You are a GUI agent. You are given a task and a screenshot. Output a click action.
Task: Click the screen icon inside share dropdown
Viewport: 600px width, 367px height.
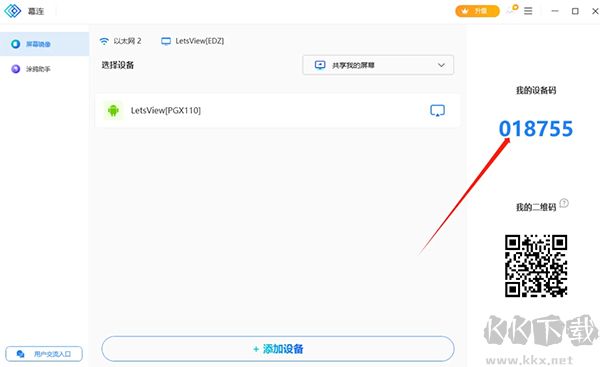(320, 65)
